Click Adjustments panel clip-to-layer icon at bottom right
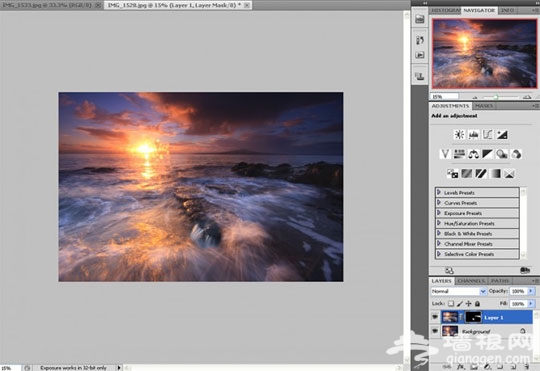The width and height of the screenshot is (540, 371). (525, 270)
